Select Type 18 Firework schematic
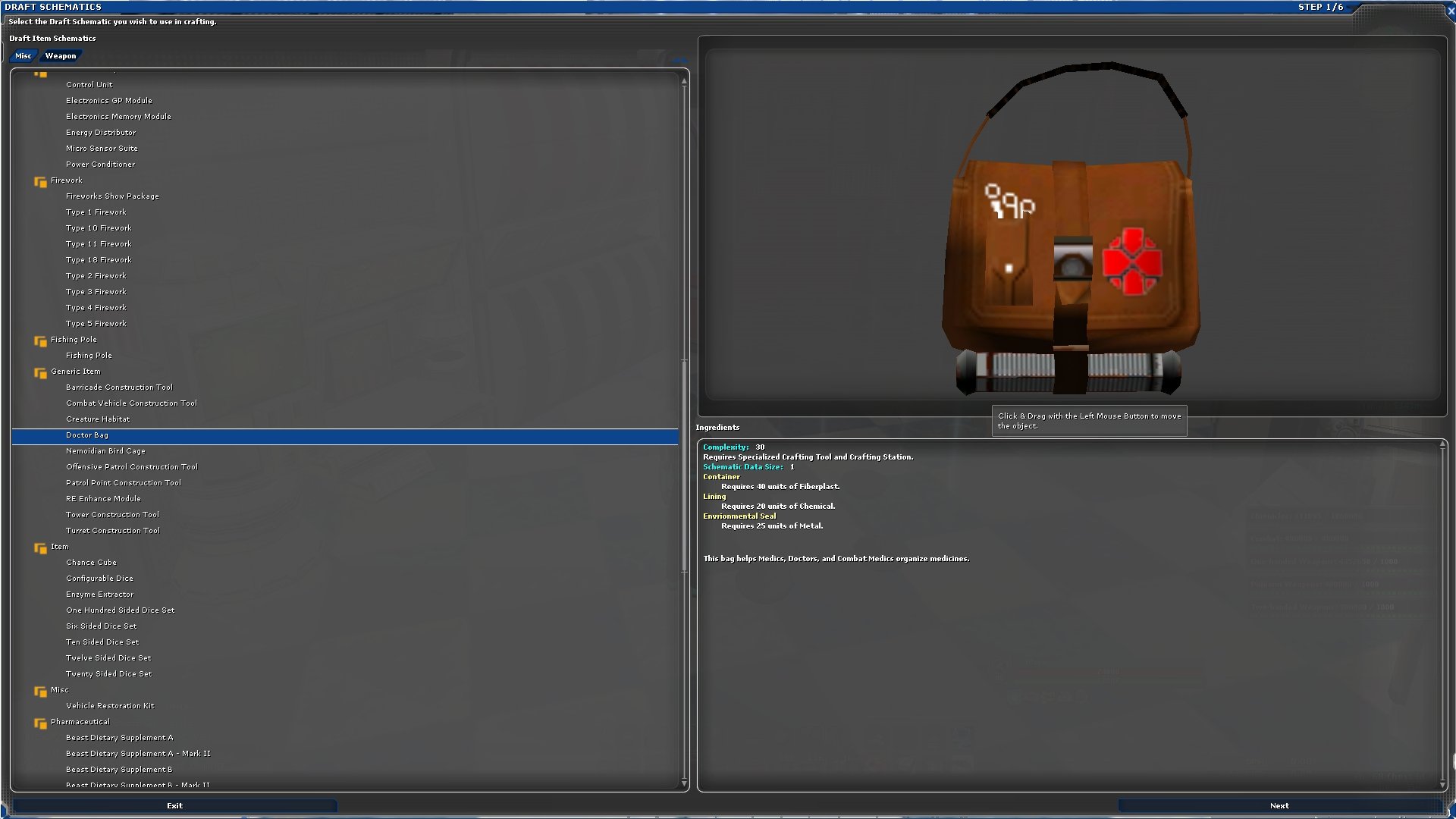Viewport: 1456px width, 819px height. [x=99, y=260]
